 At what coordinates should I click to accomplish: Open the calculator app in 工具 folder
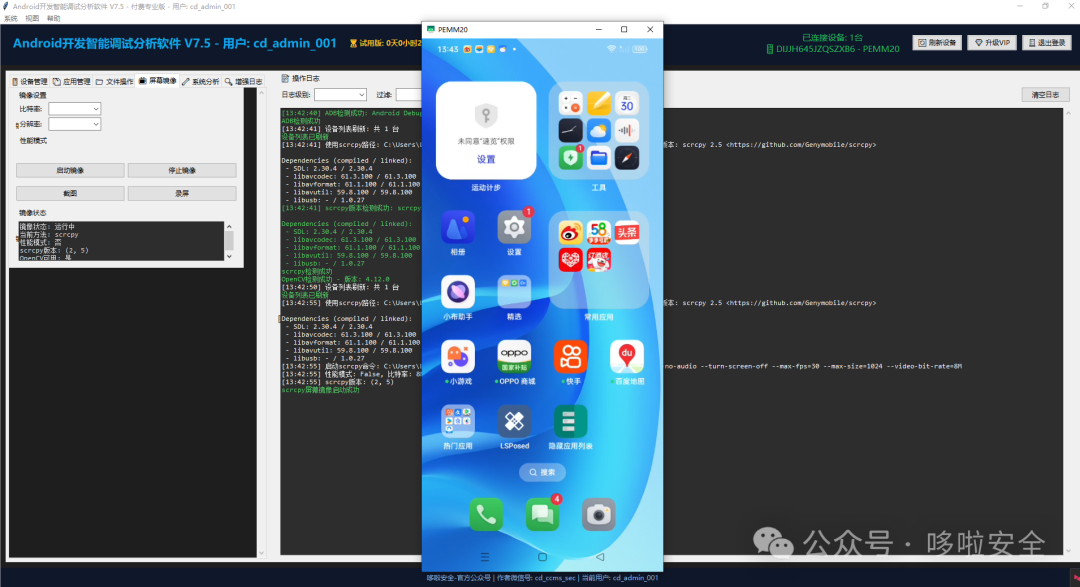570,104
